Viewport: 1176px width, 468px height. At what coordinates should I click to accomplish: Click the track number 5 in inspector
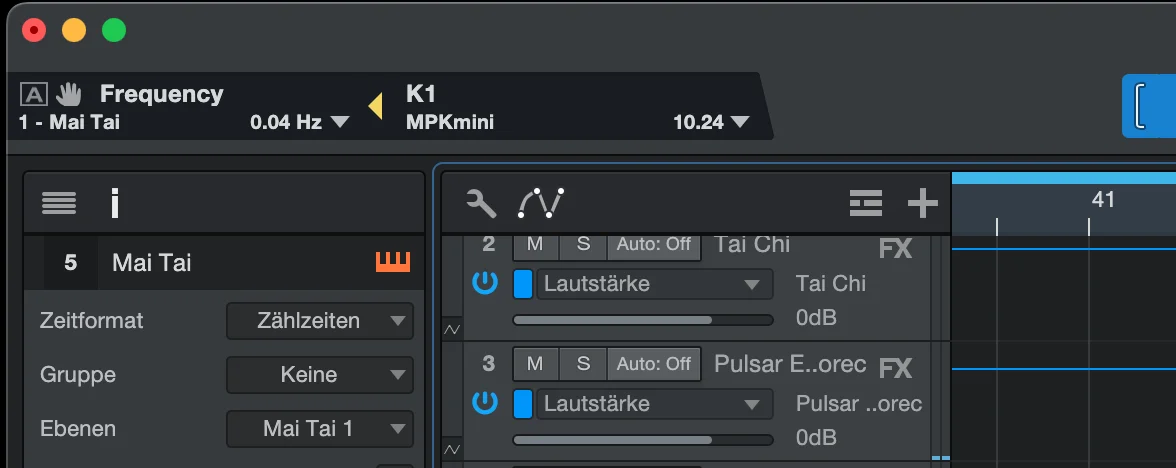click(70, 262)
